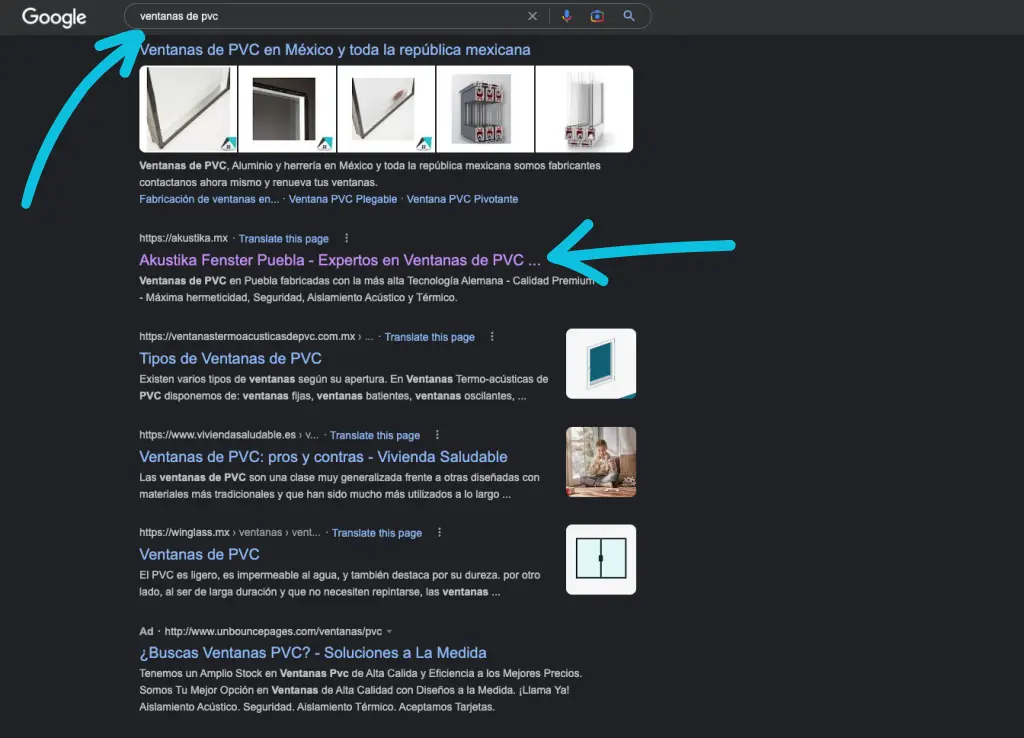Translate the winglass.mx page
Image resolution: width=1024 pixels, height=738 pixels.
coord(377,534)
